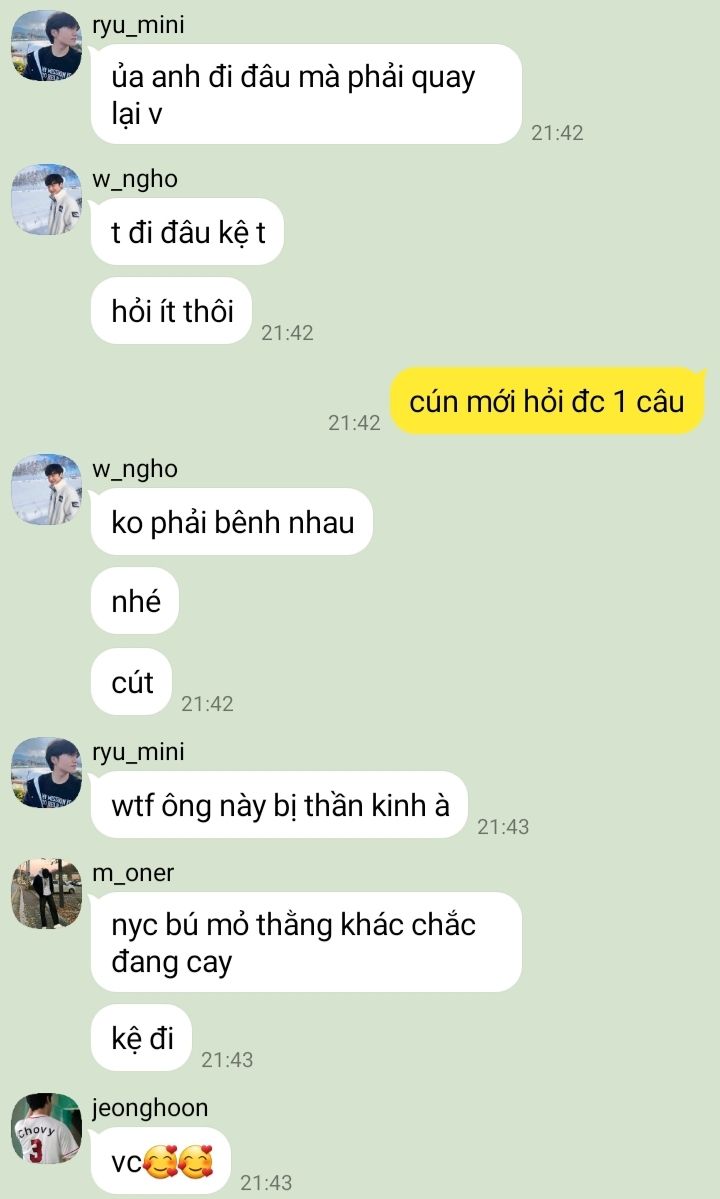Tap w_ngho's avatar beside 'ko phải bênh nhau'
This screenshot has height=1199, width=720.
(x=47, y=489)
